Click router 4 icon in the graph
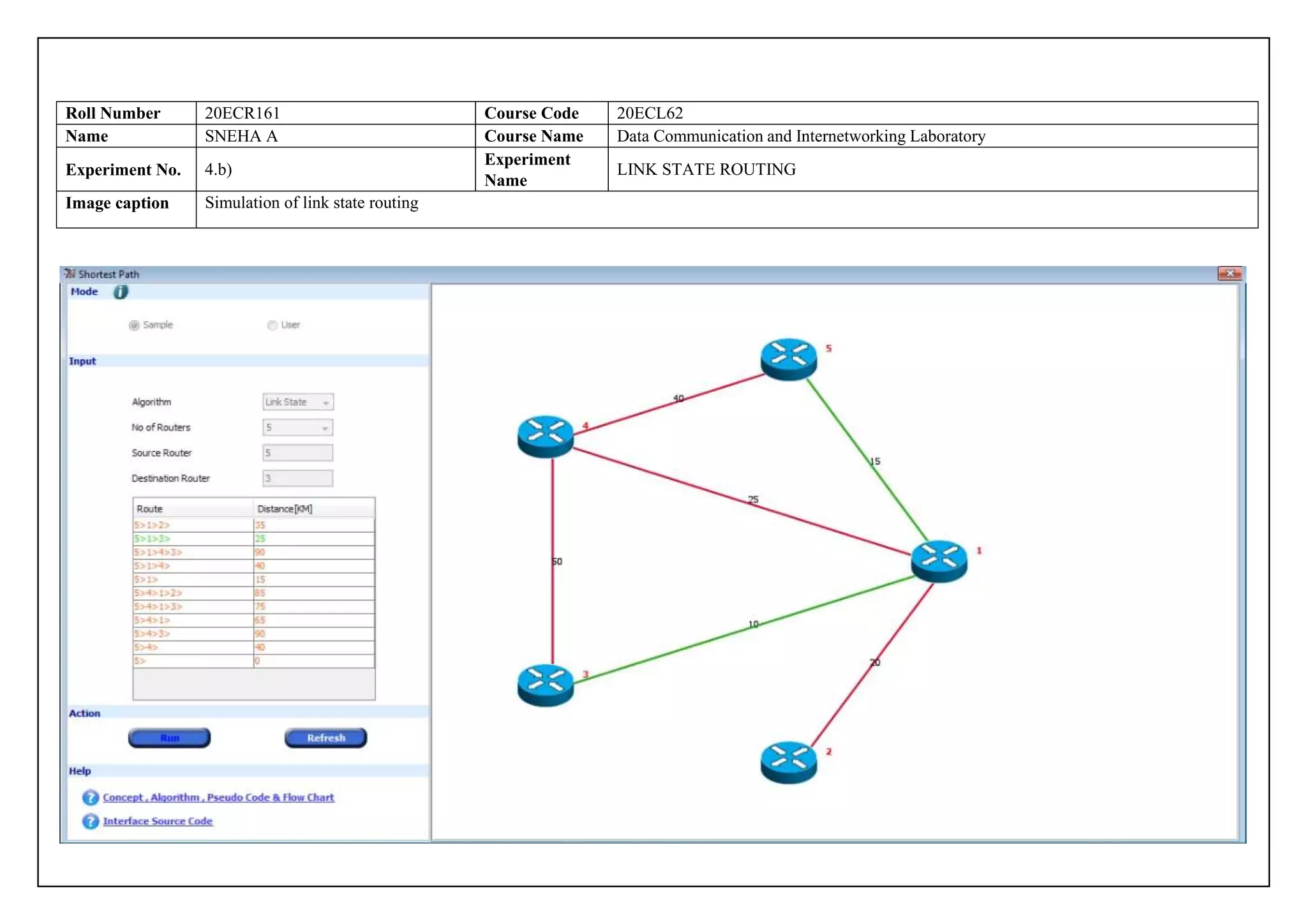Screen dimensions: 1307x924 click(546, 436)
